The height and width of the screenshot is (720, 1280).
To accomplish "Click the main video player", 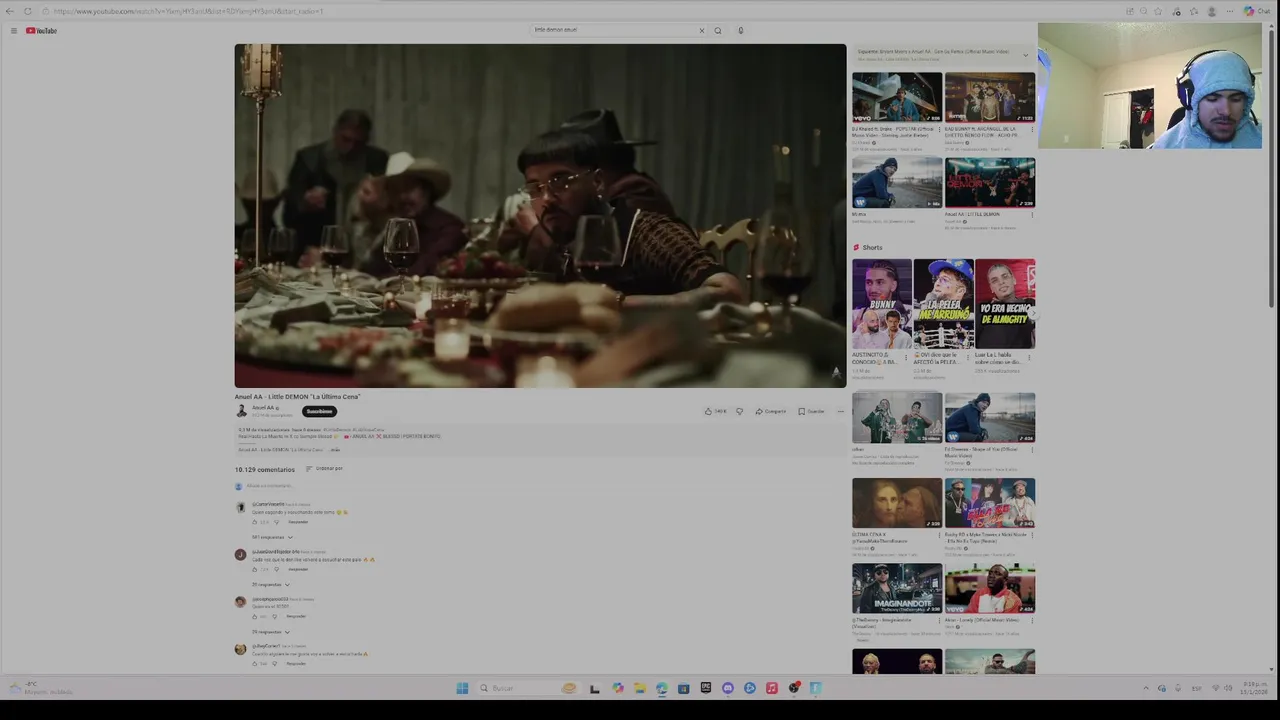I will [x=540, y=215].
